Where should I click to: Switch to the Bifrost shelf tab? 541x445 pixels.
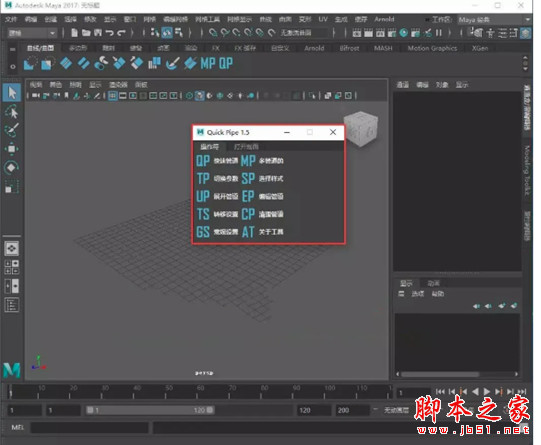coord(349,48)
